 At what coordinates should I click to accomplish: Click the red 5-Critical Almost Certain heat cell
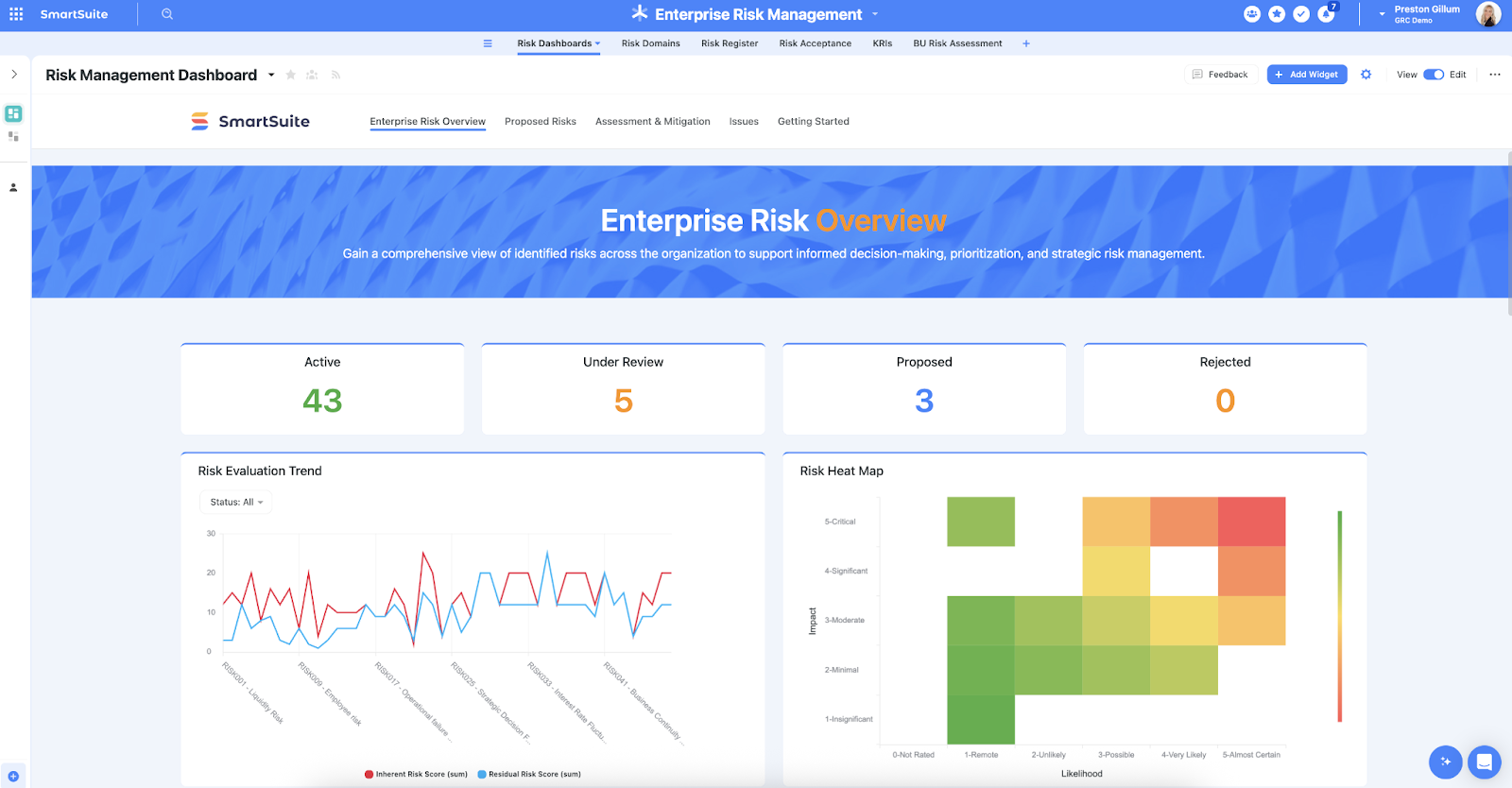tap(1251, 522)
